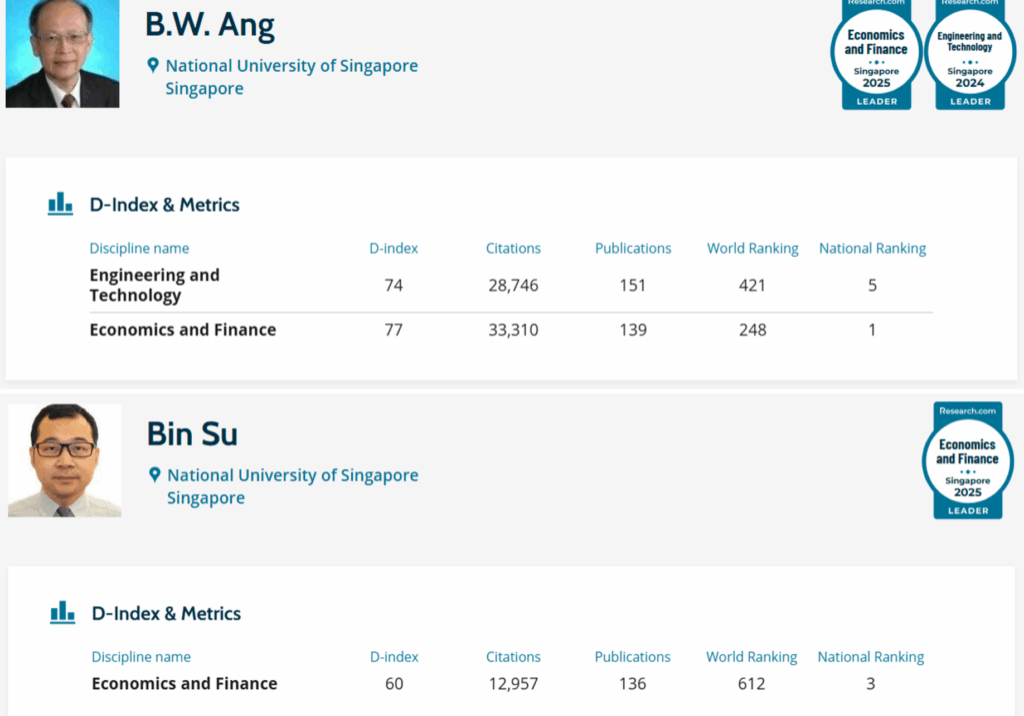Viewport: 1024px width, 716px height.
Task: Select Economics and Finance row in Bin Su's table
Action: tap(184, 684)
